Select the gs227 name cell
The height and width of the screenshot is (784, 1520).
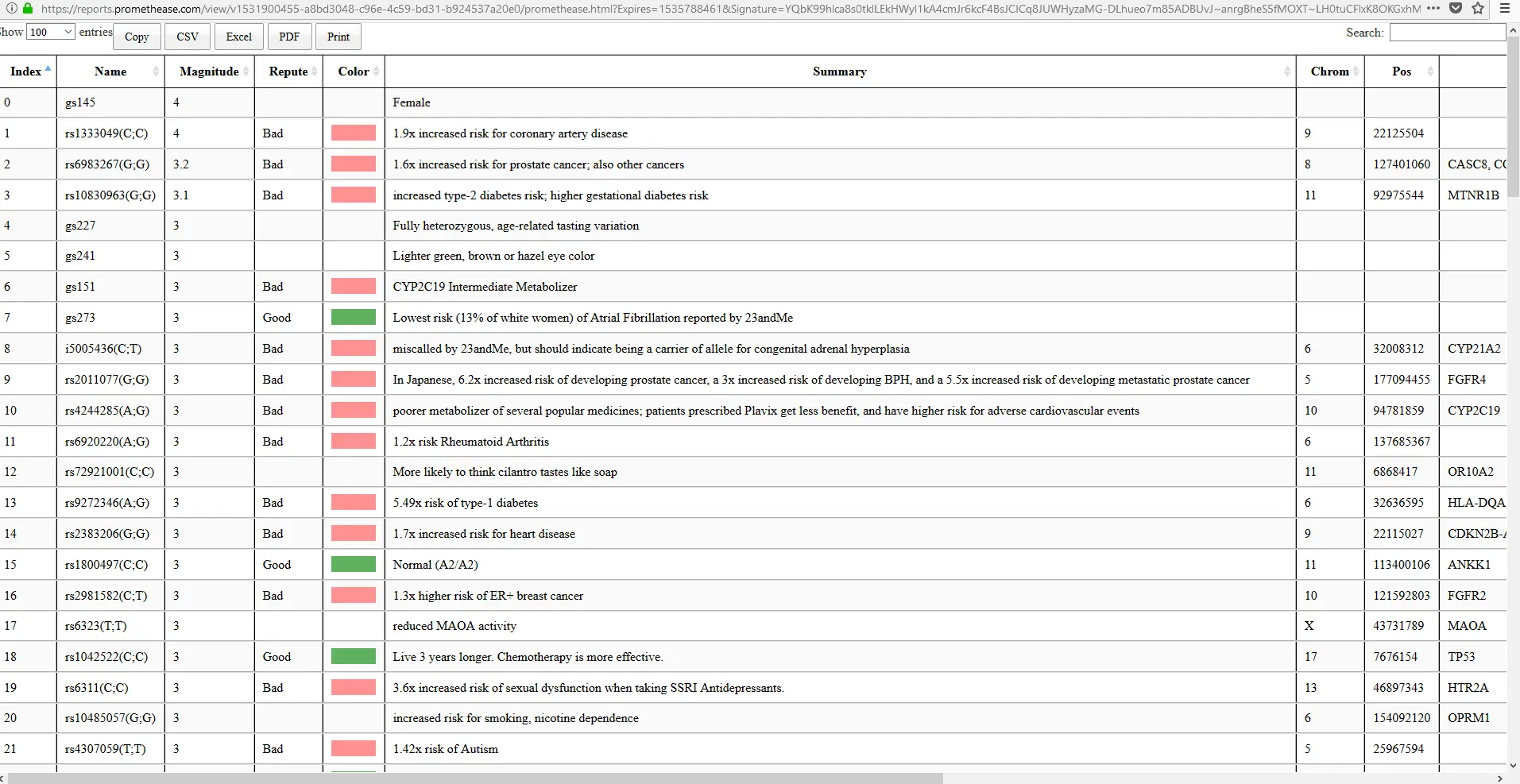pos(110,226)
